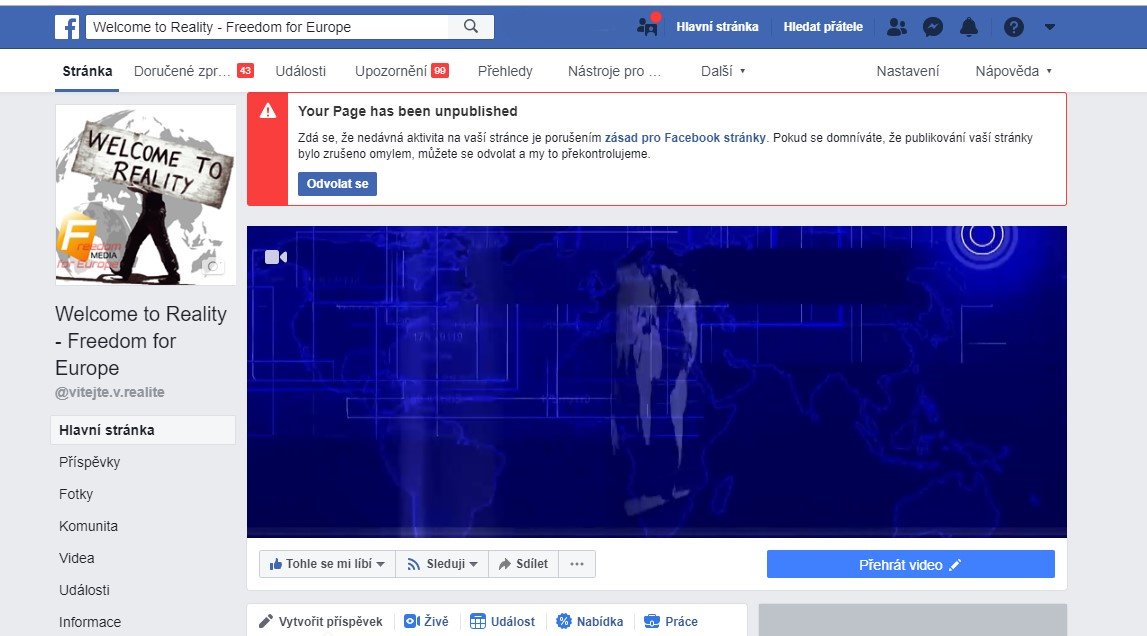The height and width of the screenshot is (636, 1147).
Task: Open the Tohle se mi líbí dropdown
Action: 327,564
